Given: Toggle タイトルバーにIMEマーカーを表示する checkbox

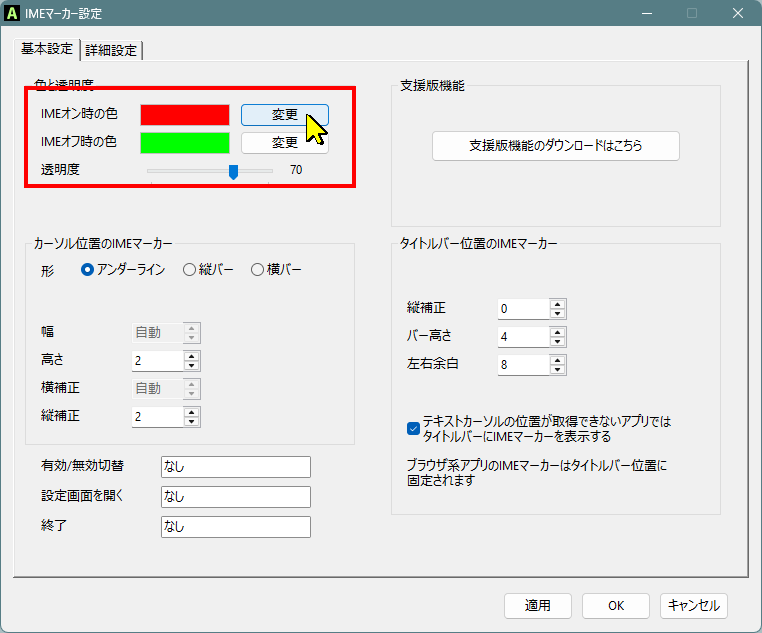Looking at the screenshot, I should coord(413,428).
